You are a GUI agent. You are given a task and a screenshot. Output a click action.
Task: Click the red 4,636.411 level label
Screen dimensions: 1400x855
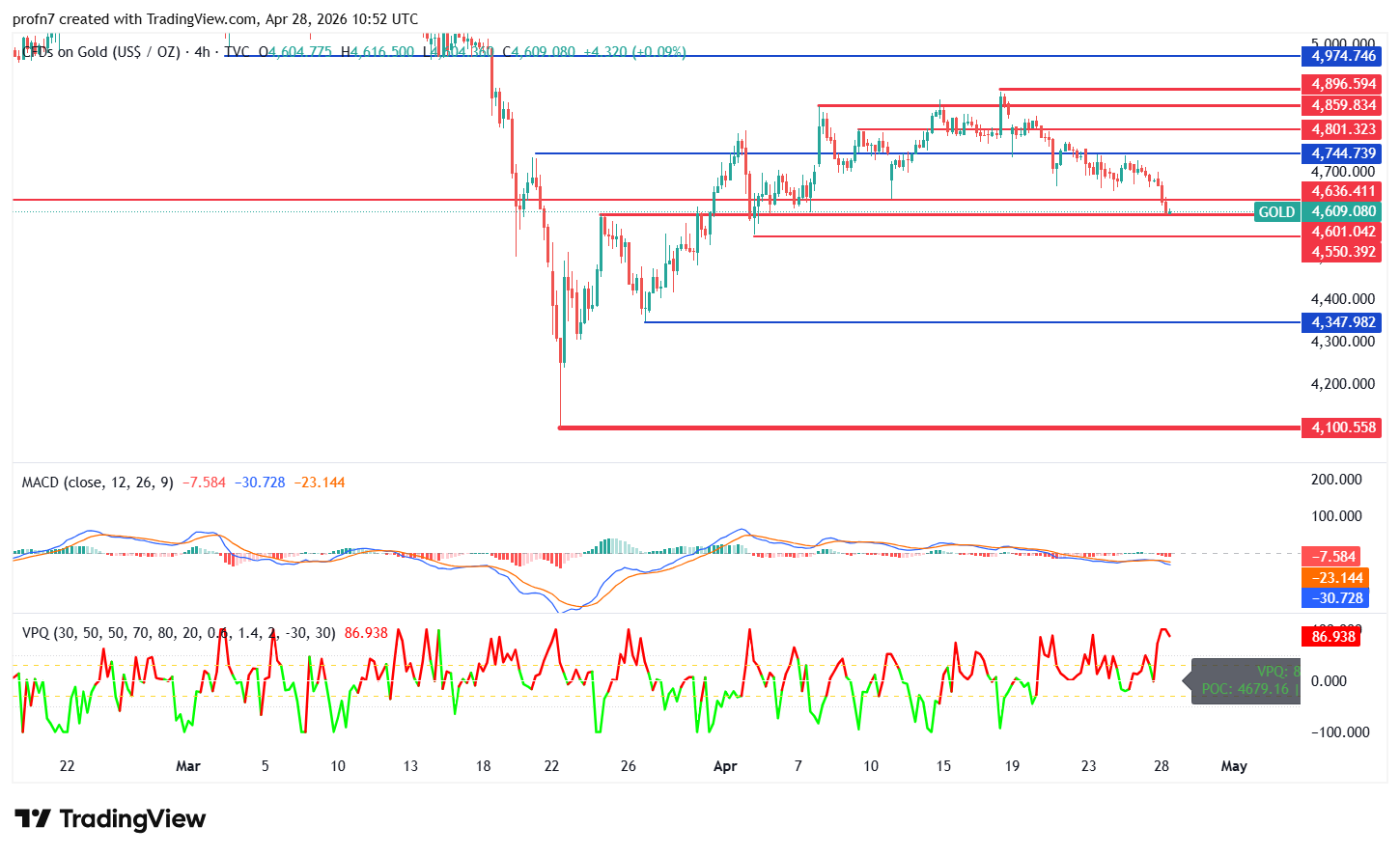(x=1343, y=191)
